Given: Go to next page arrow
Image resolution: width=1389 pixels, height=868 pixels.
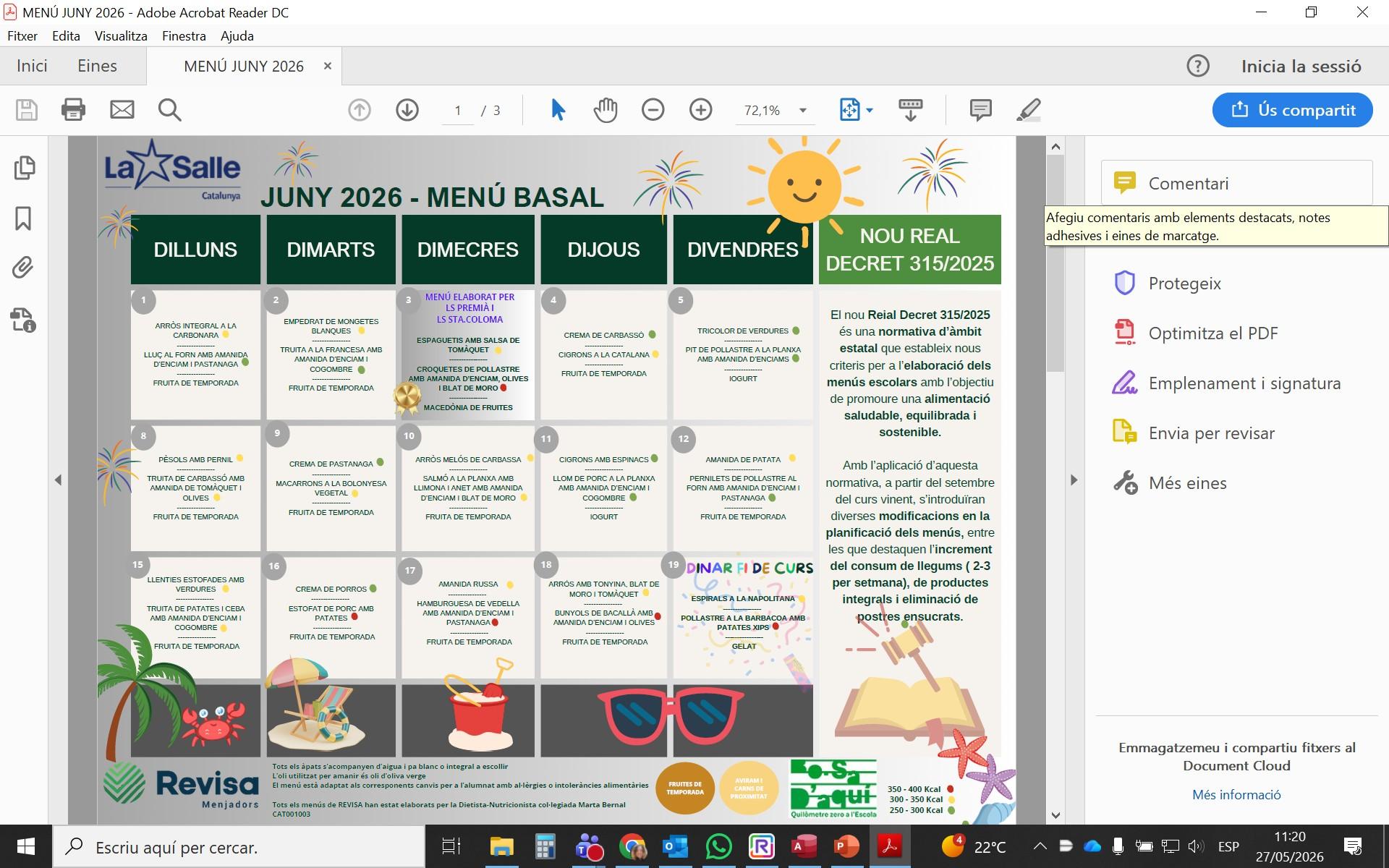Looking at the screenshot, I should [407, 110].
